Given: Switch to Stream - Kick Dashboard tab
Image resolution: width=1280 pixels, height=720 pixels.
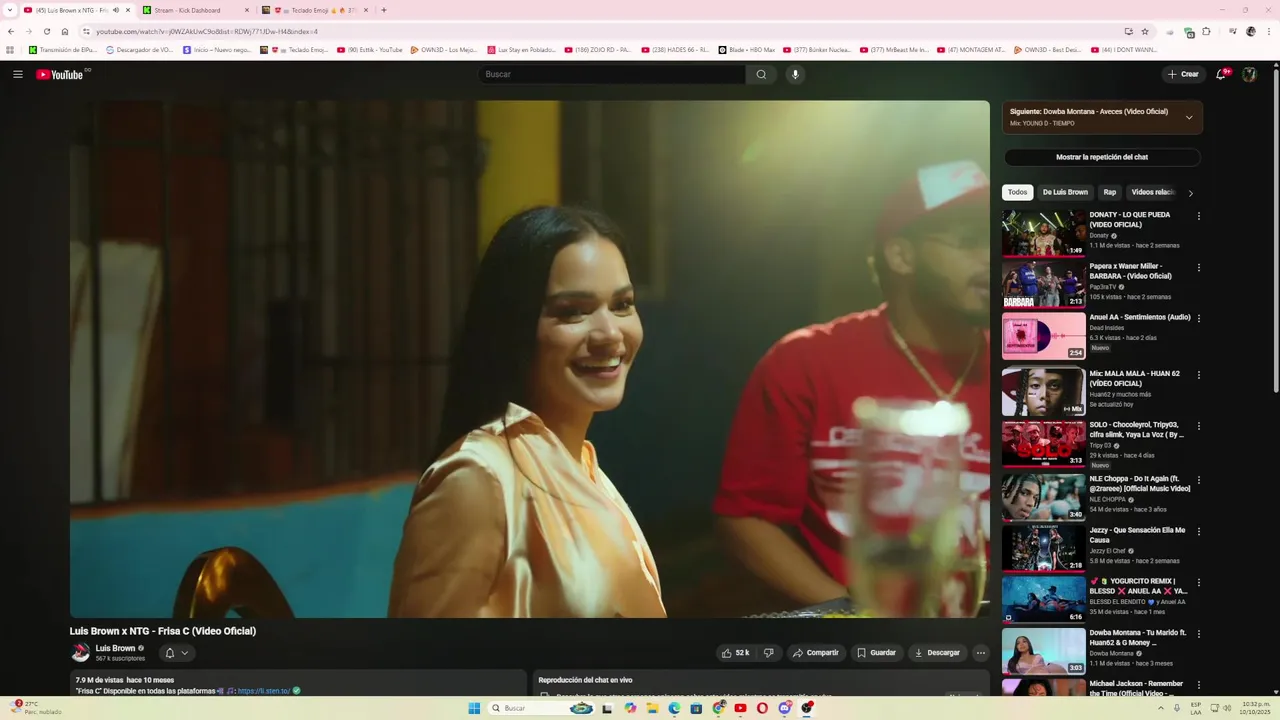Looking at the screenshot, I should click(x=195, y=10).
